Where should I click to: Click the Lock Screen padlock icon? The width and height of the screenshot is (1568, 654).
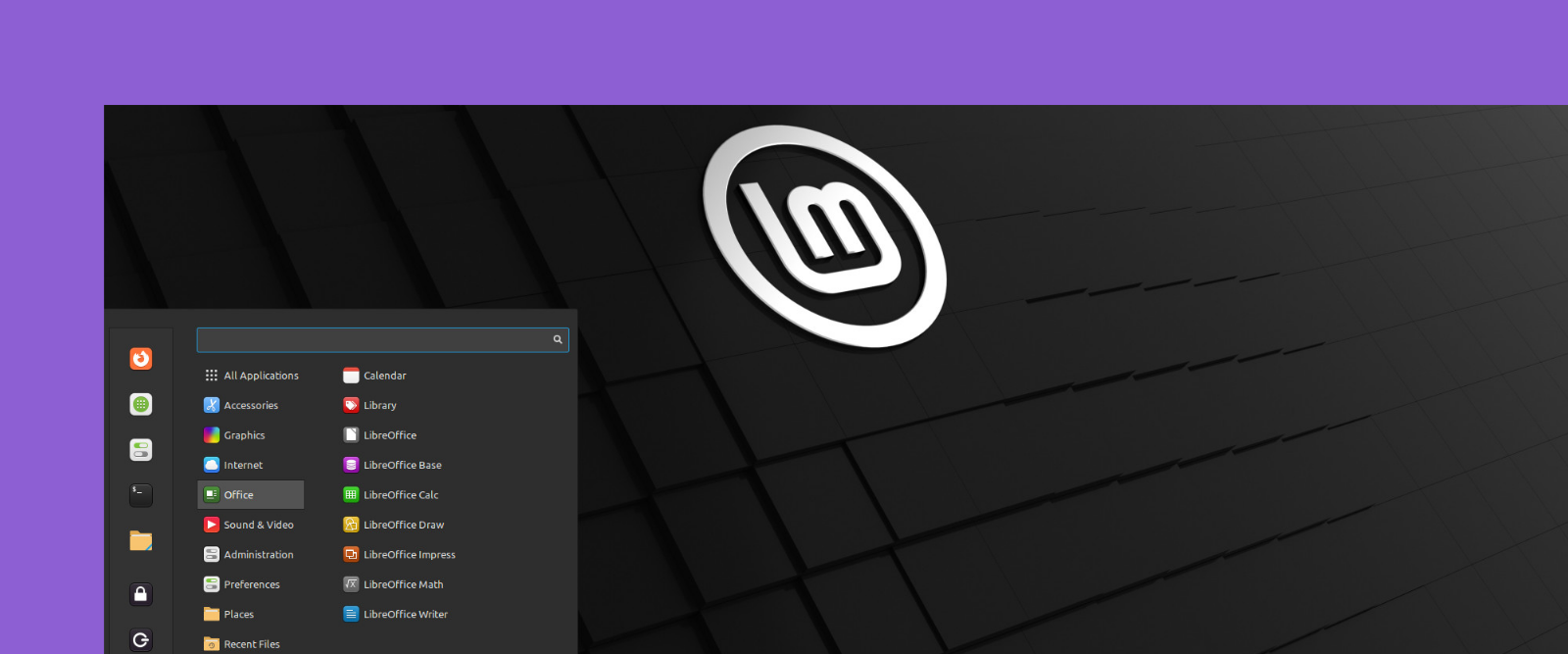[141, 594]
